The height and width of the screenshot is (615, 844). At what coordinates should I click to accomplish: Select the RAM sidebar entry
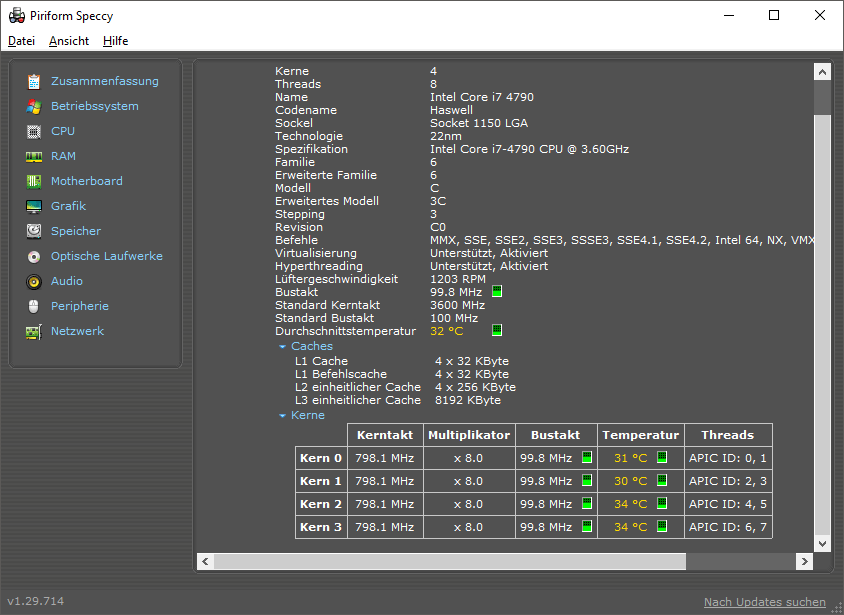tap(64, 157)
